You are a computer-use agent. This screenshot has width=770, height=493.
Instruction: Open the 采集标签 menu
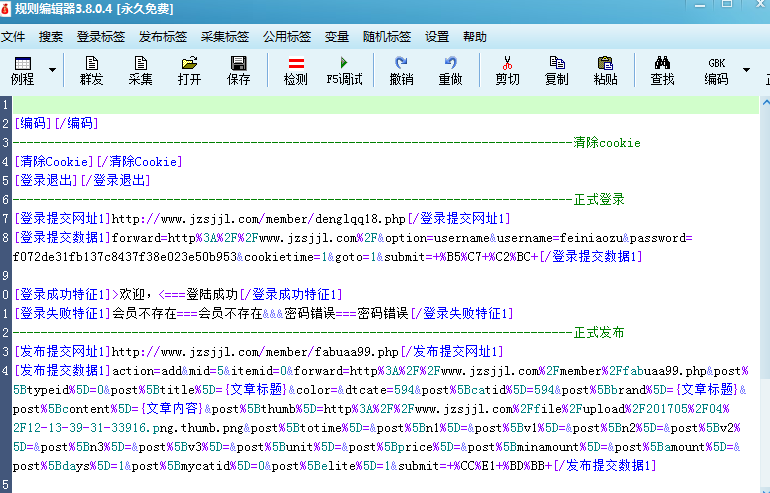(x=225, y=37)
